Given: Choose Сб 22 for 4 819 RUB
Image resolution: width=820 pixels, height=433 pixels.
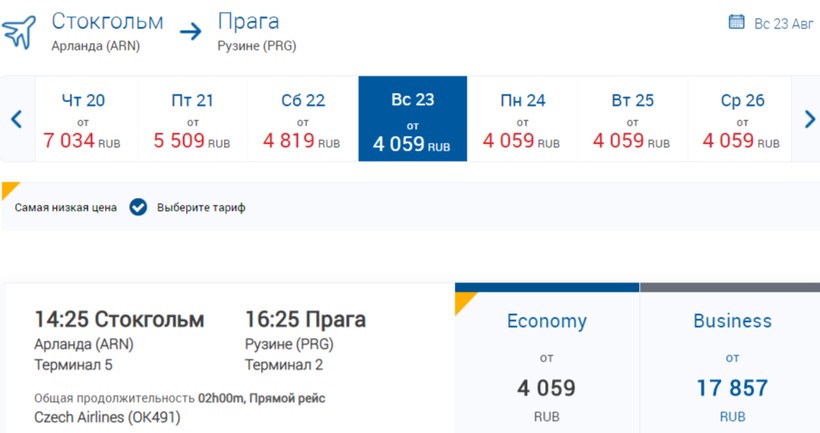Looking at the screenshot, I should pyautogui.click(x=303, y=119).
